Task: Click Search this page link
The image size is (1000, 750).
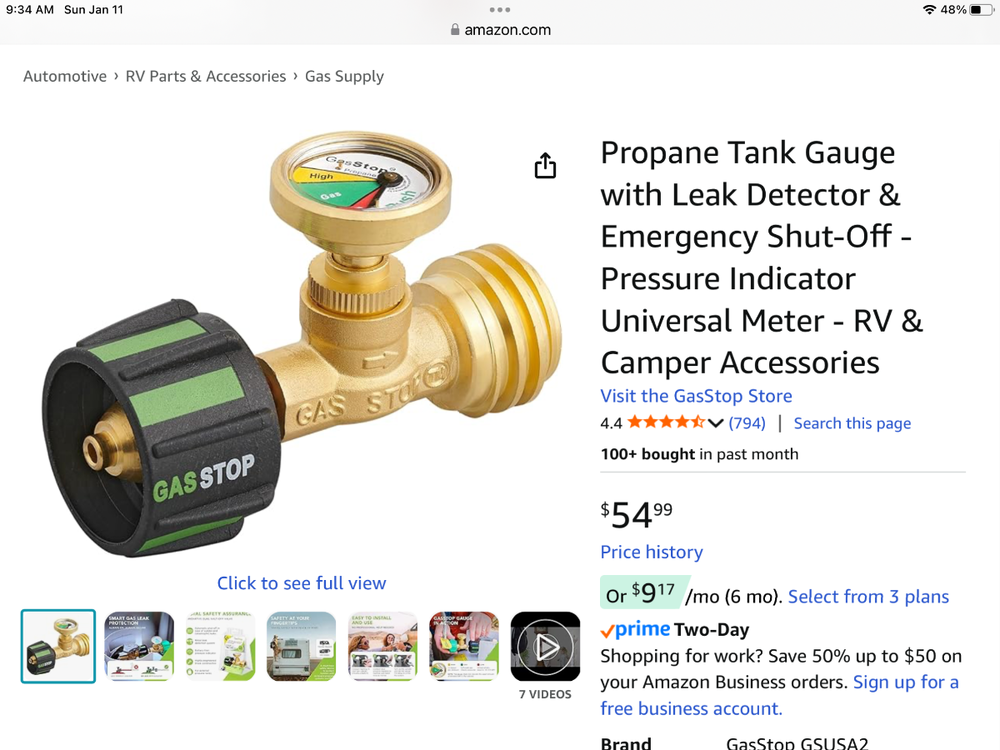Action: [852, 423]
